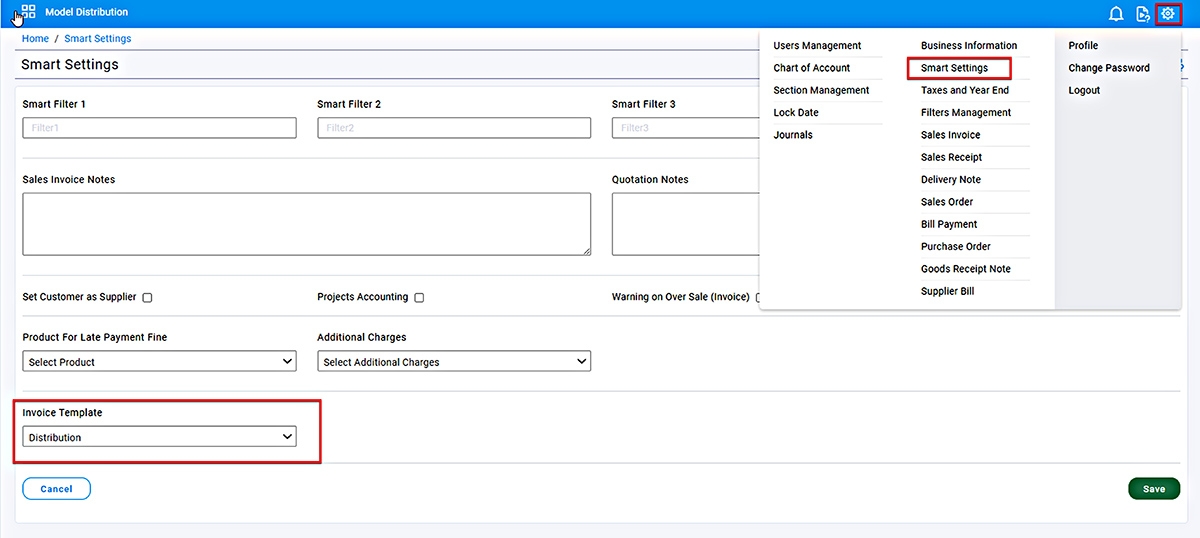The height and width of the screenshot is (538, 1200).
Task: Open Taxes and Year End settings
Action: pos(965,90)
